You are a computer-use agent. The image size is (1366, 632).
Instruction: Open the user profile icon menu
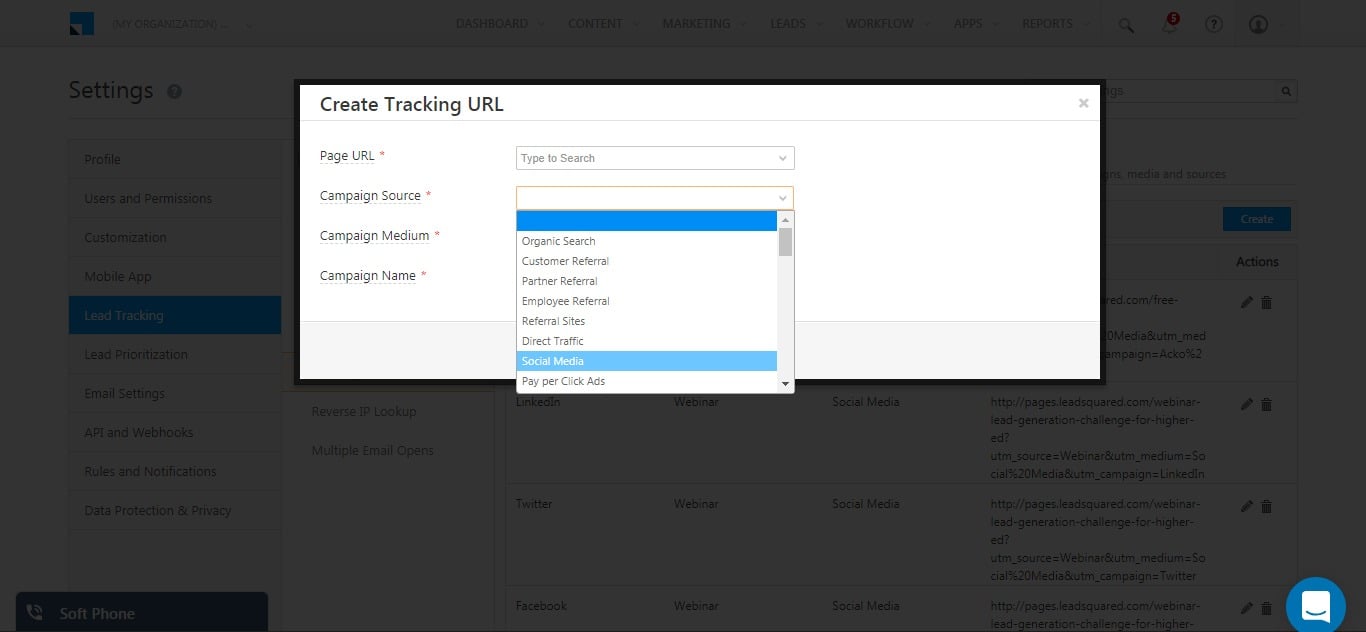pos(1259,25)
